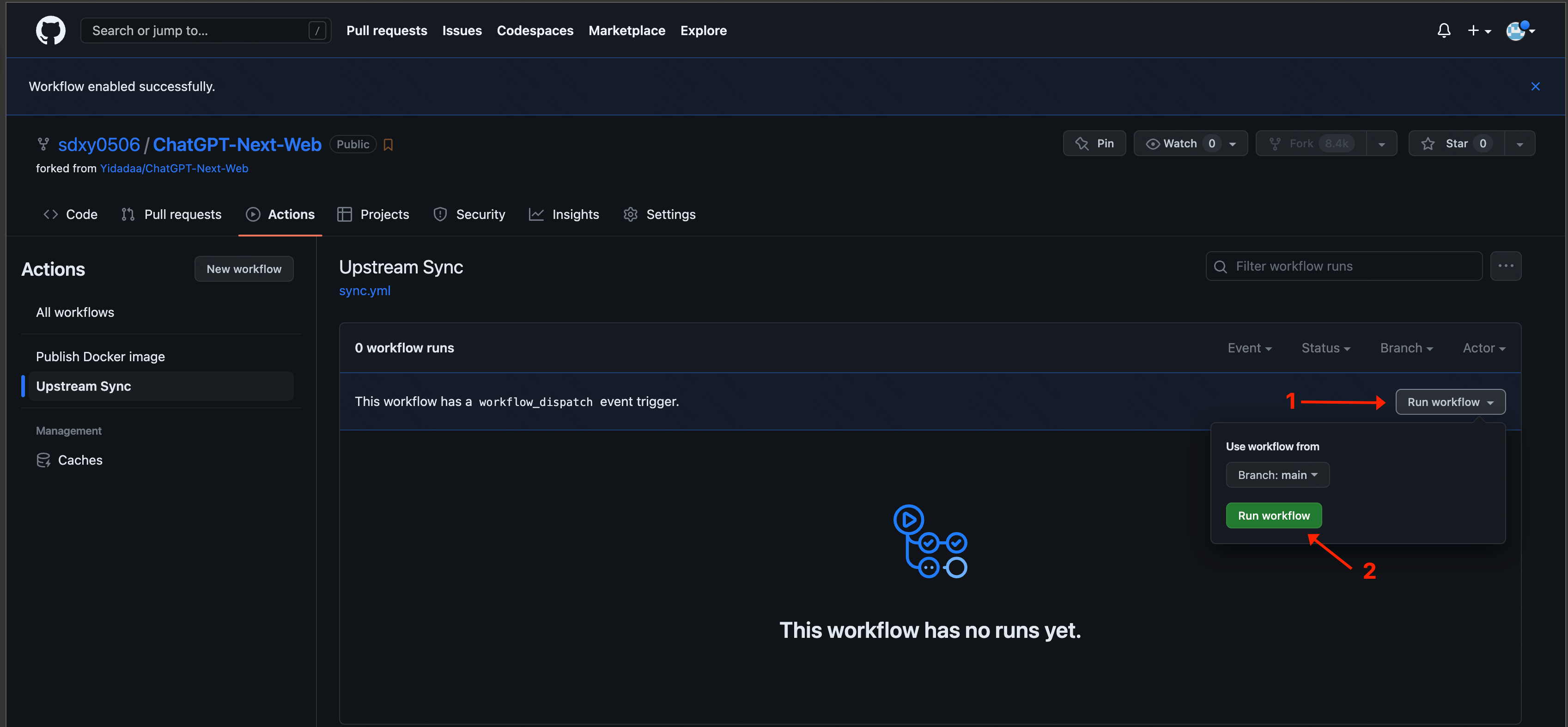
Task: Open global Issues menu item
Action: point(462,30)
